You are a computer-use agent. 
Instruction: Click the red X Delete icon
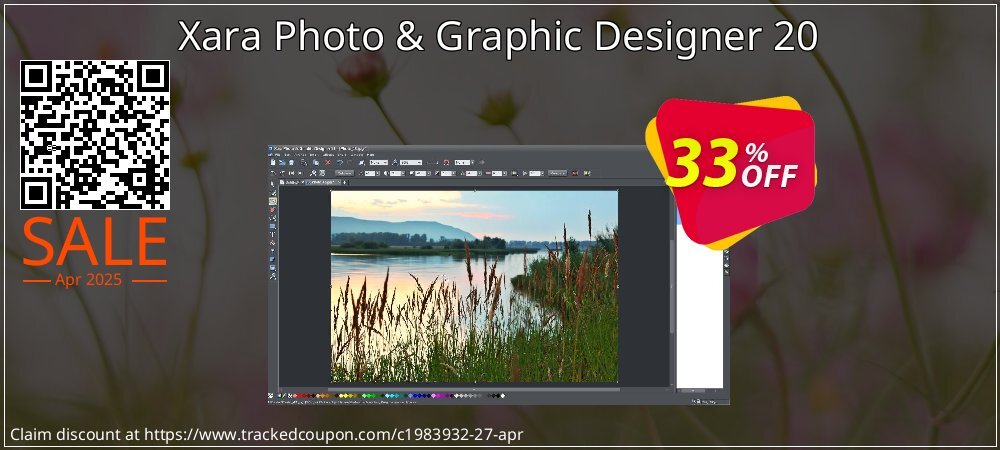[x=328, y=163]
